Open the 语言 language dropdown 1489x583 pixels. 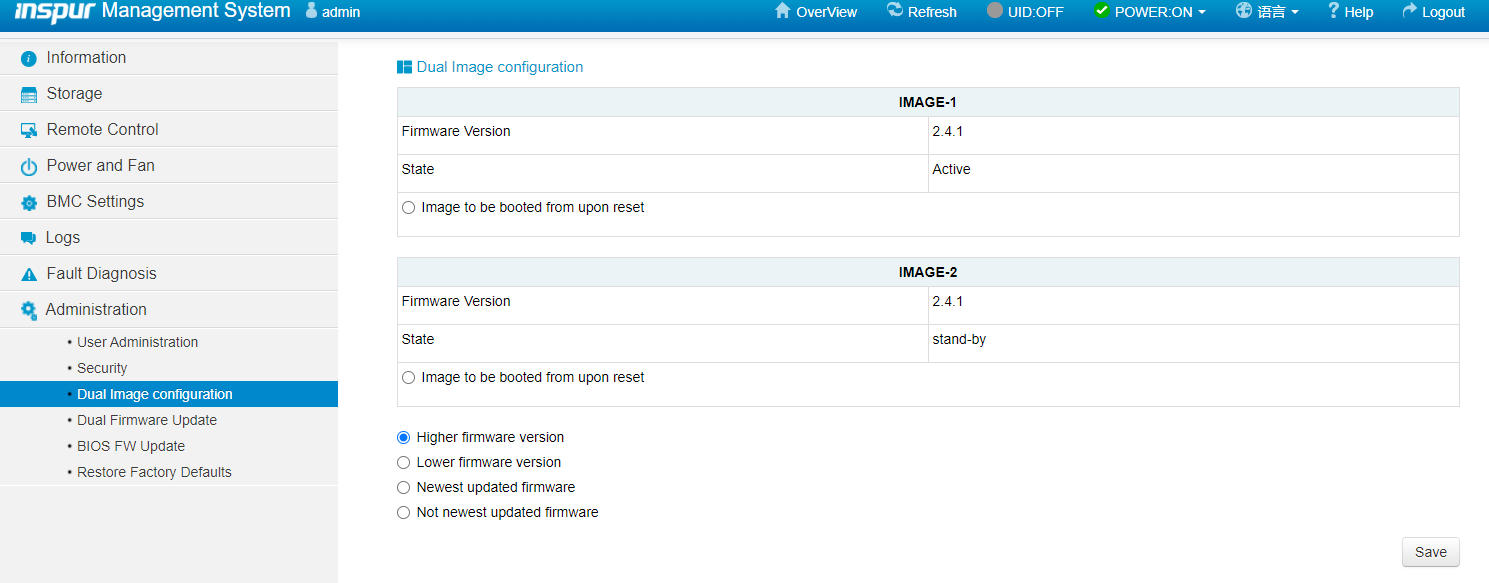[1267, 12]
